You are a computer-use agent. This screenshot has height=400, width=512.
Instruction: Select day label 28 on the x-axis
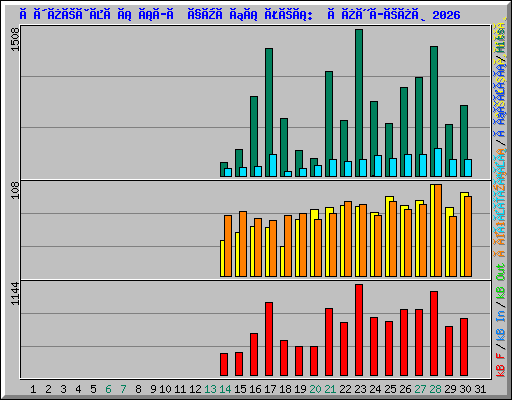point(435,389)
